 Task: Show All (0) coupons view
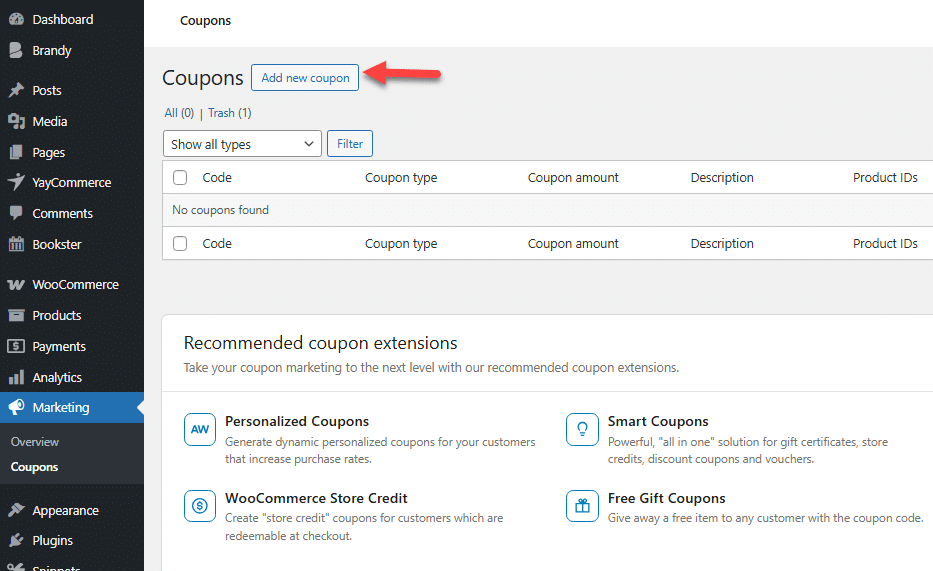(x=179, y=113)
